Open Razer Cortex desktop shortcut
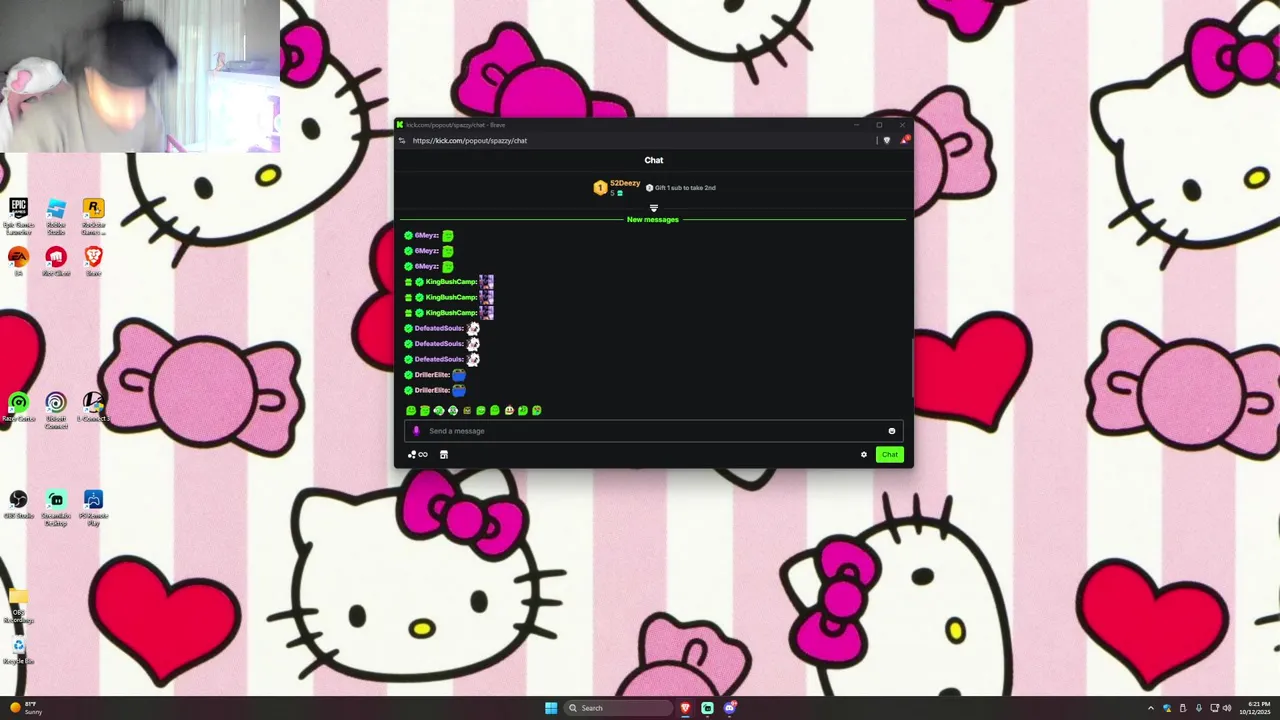Viewport: 1280px width, 720px height. 18,408
